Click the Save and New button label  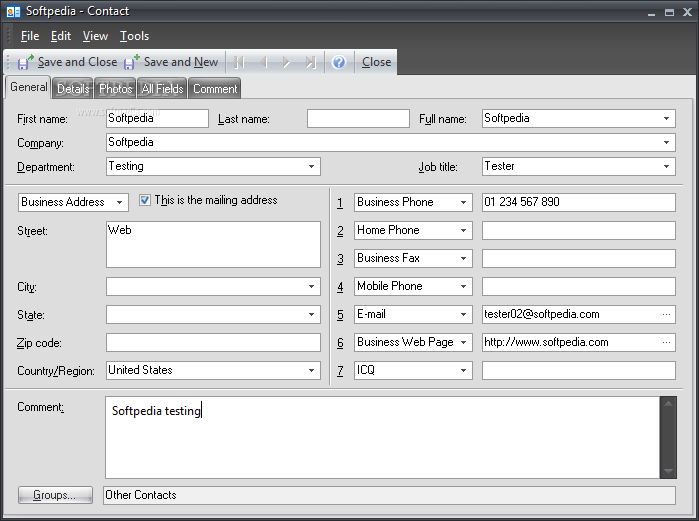181,62
